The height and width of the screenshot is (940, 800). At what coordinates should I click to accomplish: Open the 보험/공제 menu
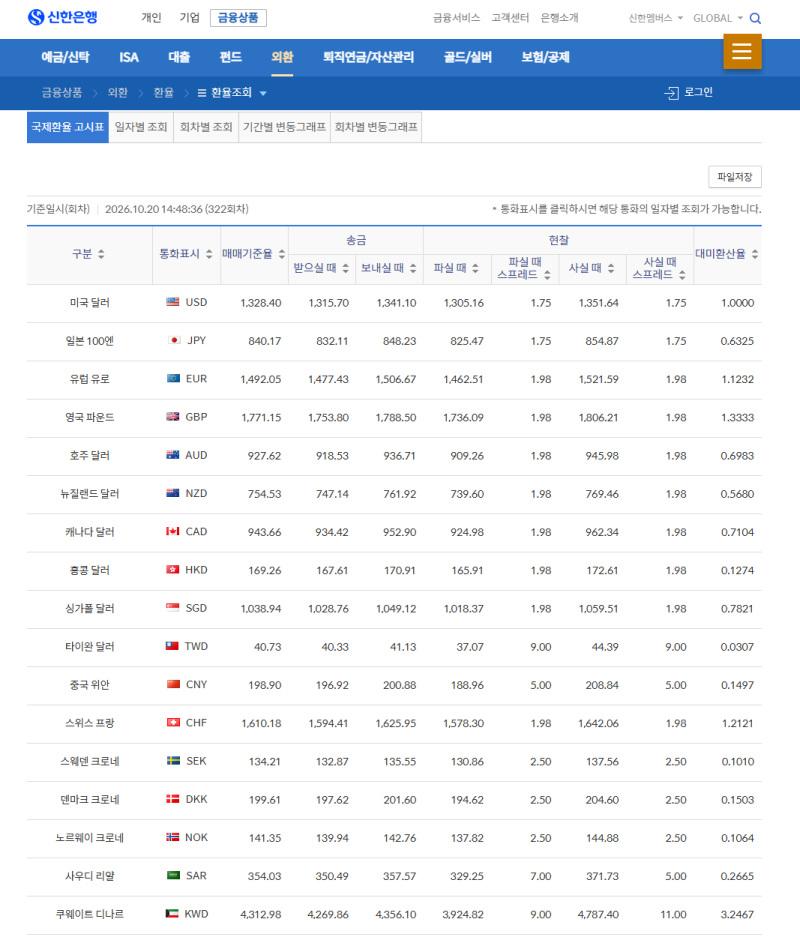[545, 58]
